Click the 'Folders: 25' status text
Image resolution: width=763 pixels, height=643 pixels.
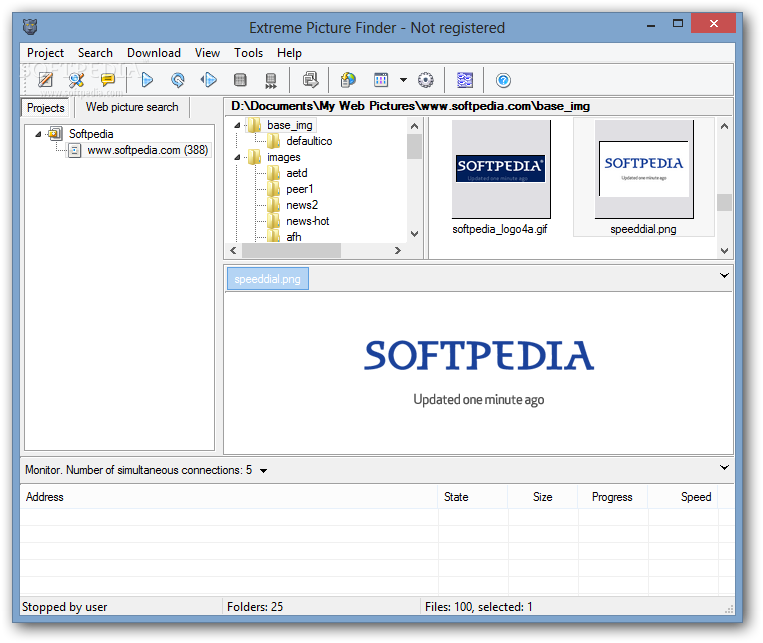click(x=255, y=607)
